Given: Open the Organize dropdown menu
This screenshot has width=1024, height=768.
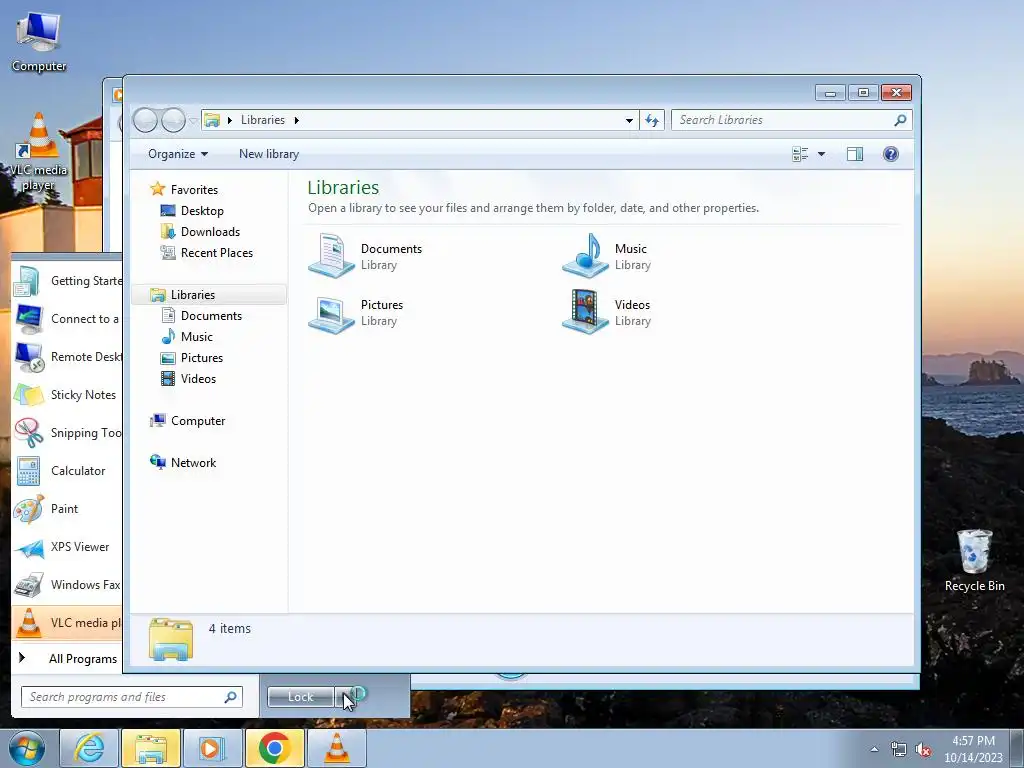Looking at the screenshot, I should coord(178,154).
